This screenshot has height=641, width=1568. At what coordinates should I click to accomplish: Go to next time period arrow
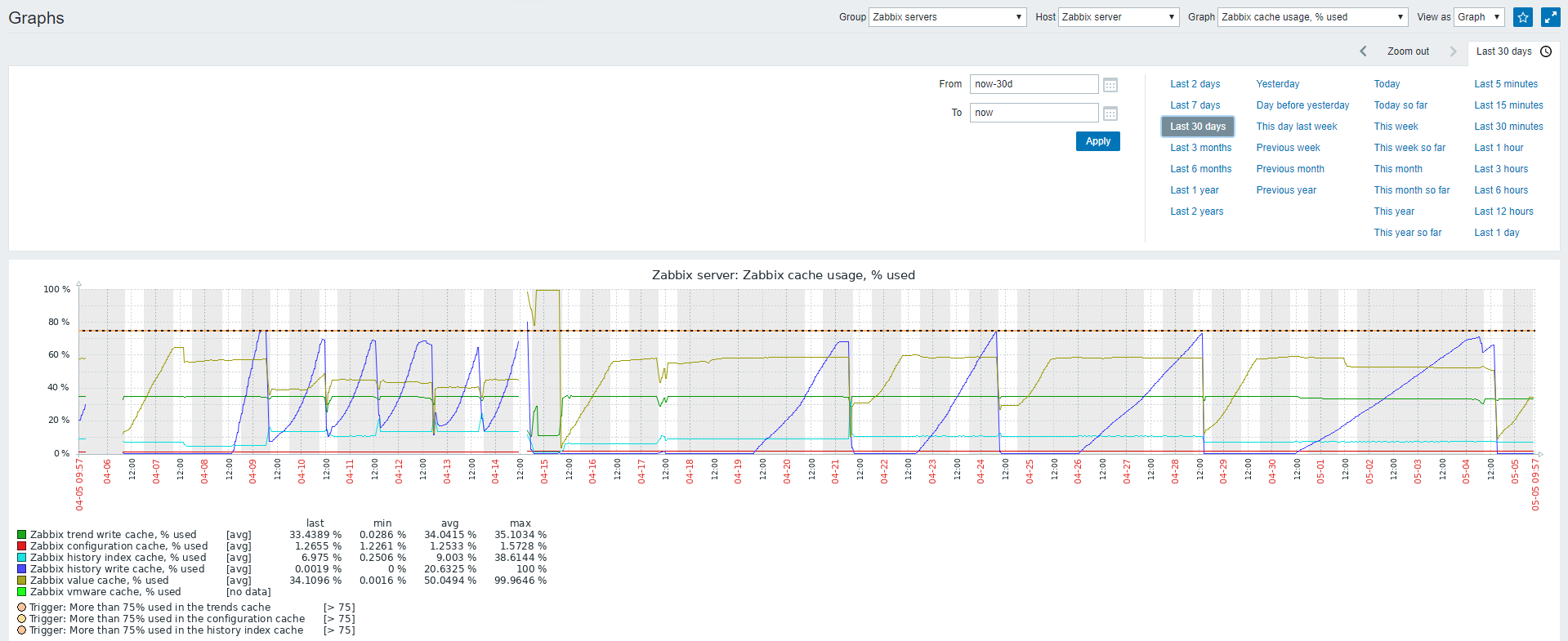pyautogui.click(x=1453, y=51)
